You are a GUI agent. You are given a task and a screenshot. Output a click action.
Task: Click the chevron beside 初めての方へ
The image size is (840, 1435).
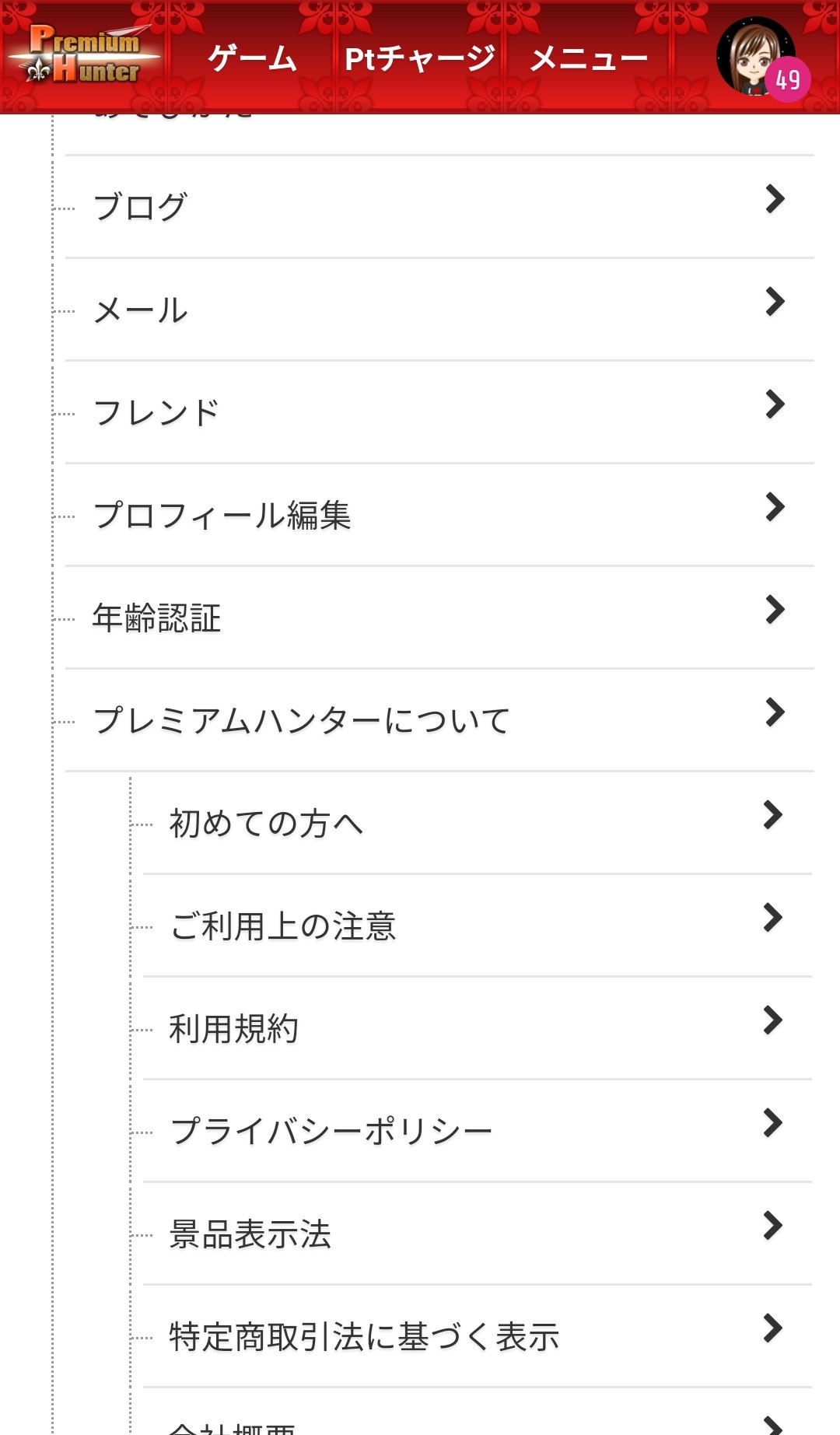coord(772,815)
